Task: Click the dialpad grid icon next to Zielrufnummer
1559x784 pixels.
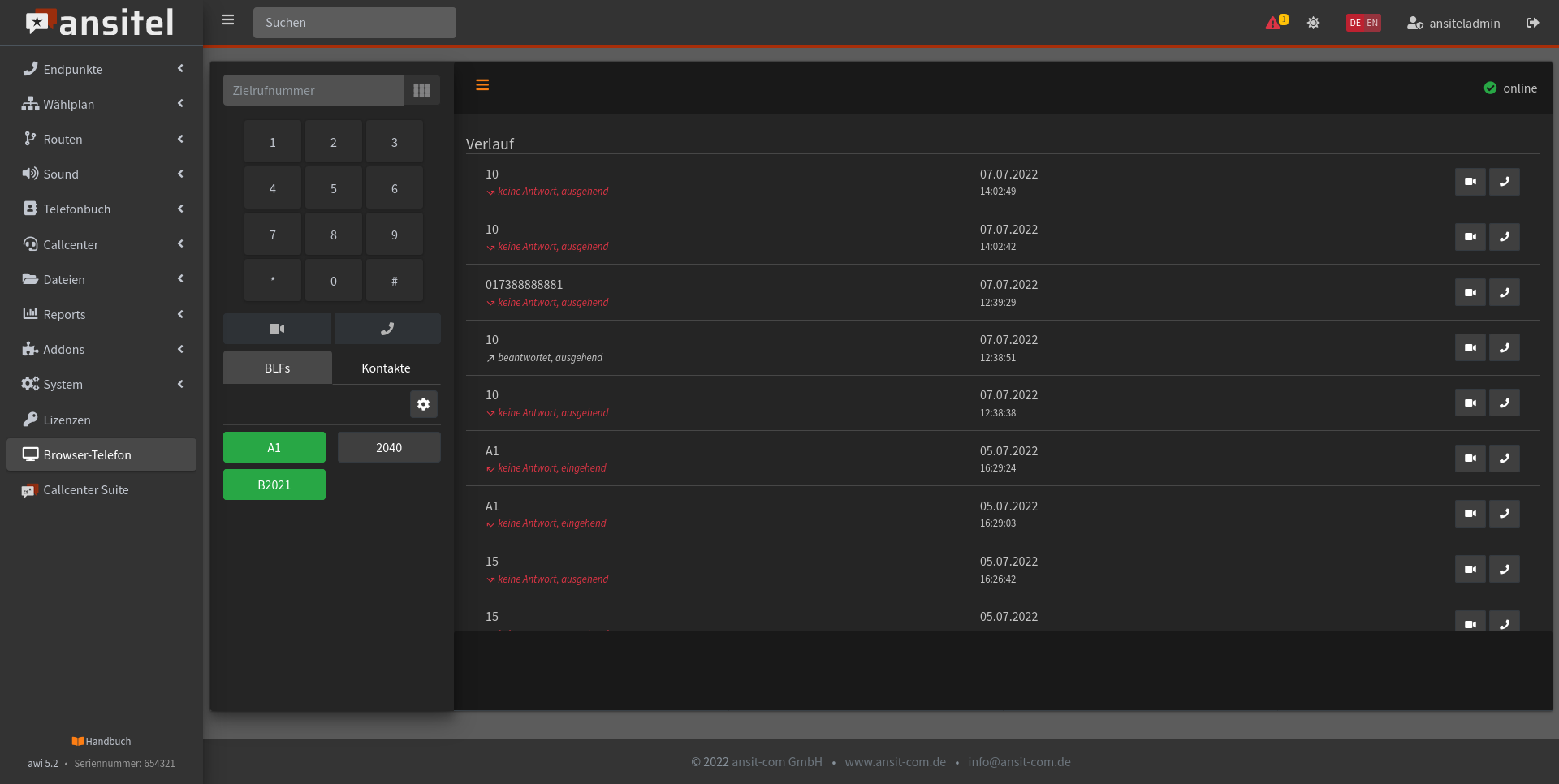Action: tap(421, 90)
